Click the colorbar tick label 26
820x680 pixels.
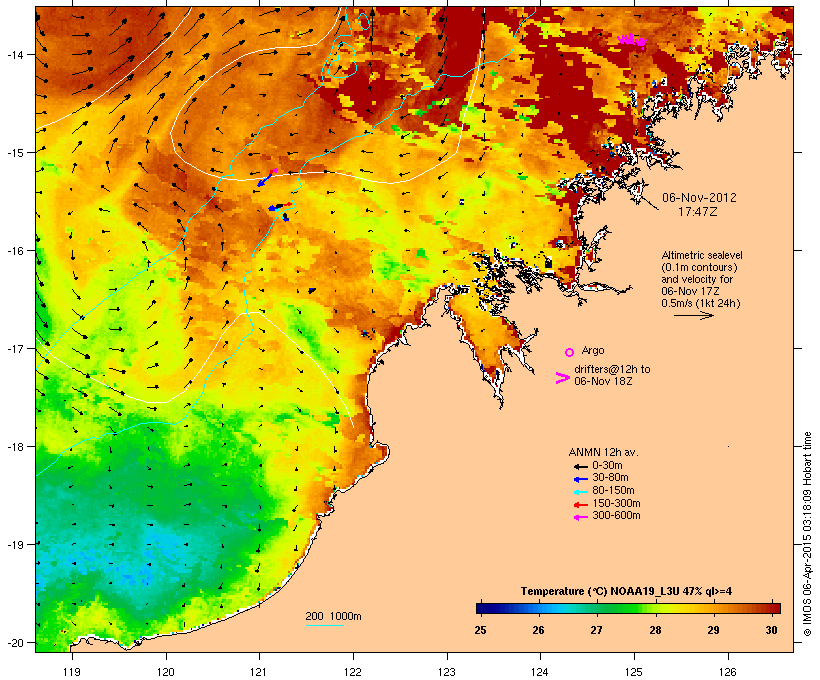(x=539, y=630)
